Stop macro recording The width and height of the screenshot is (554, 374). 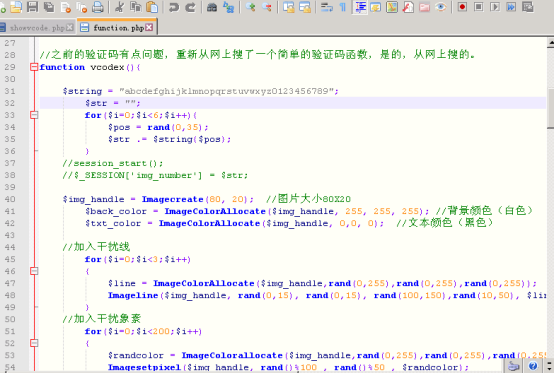pyautogui.click(x=478, y=7)
